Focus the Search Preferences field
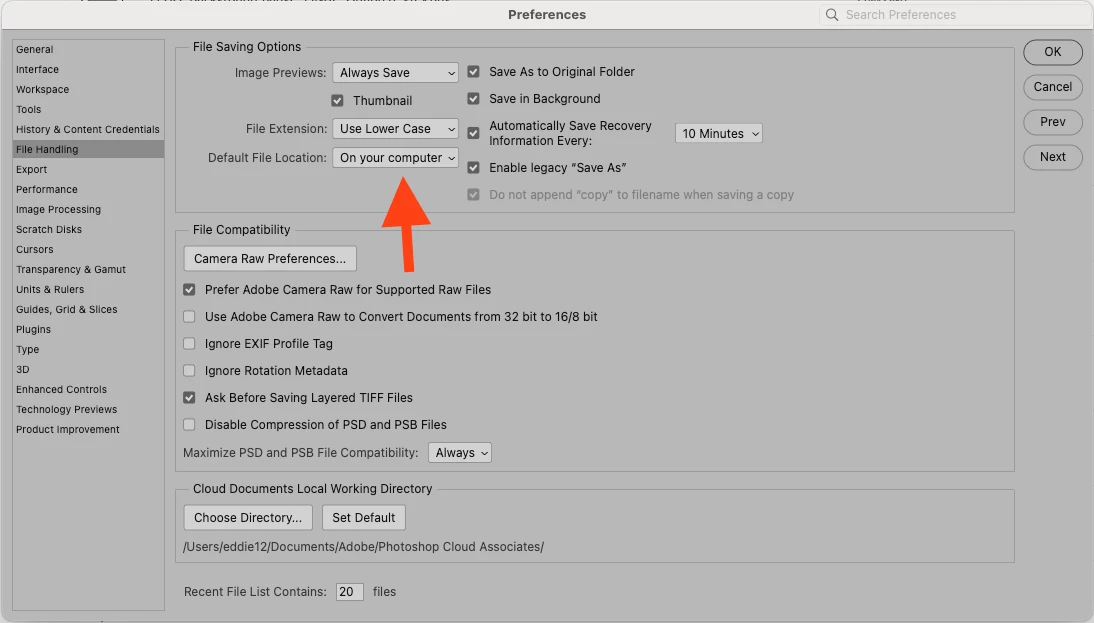1094x623 pixels. 954,15
